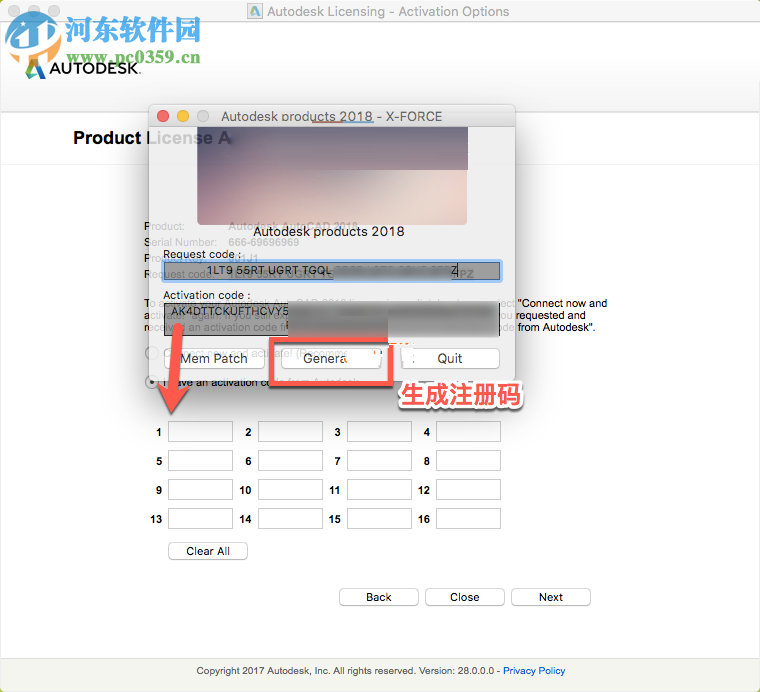Focus activation code box 16
The width and height of the screenshot is (760, 692).
pos(468,519)
